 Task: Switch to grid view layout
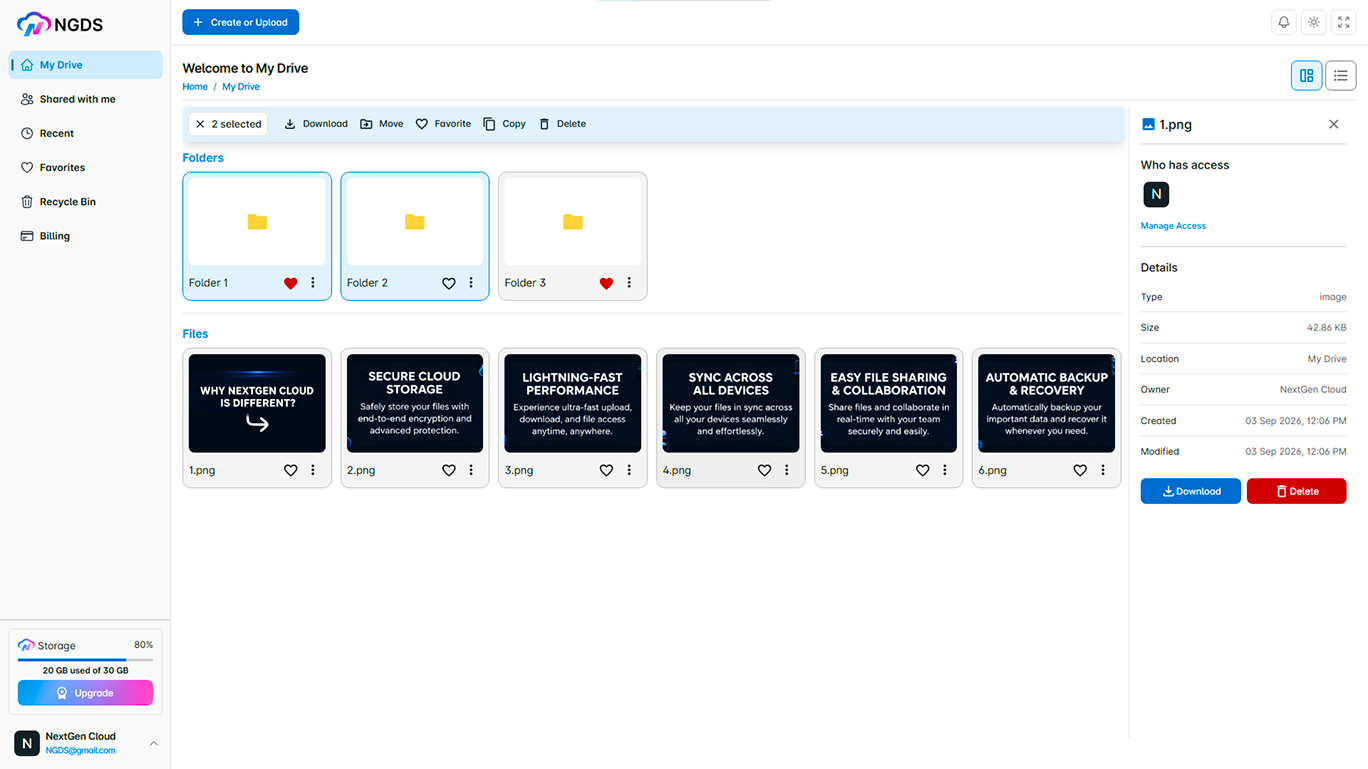tap(1306, 75)
